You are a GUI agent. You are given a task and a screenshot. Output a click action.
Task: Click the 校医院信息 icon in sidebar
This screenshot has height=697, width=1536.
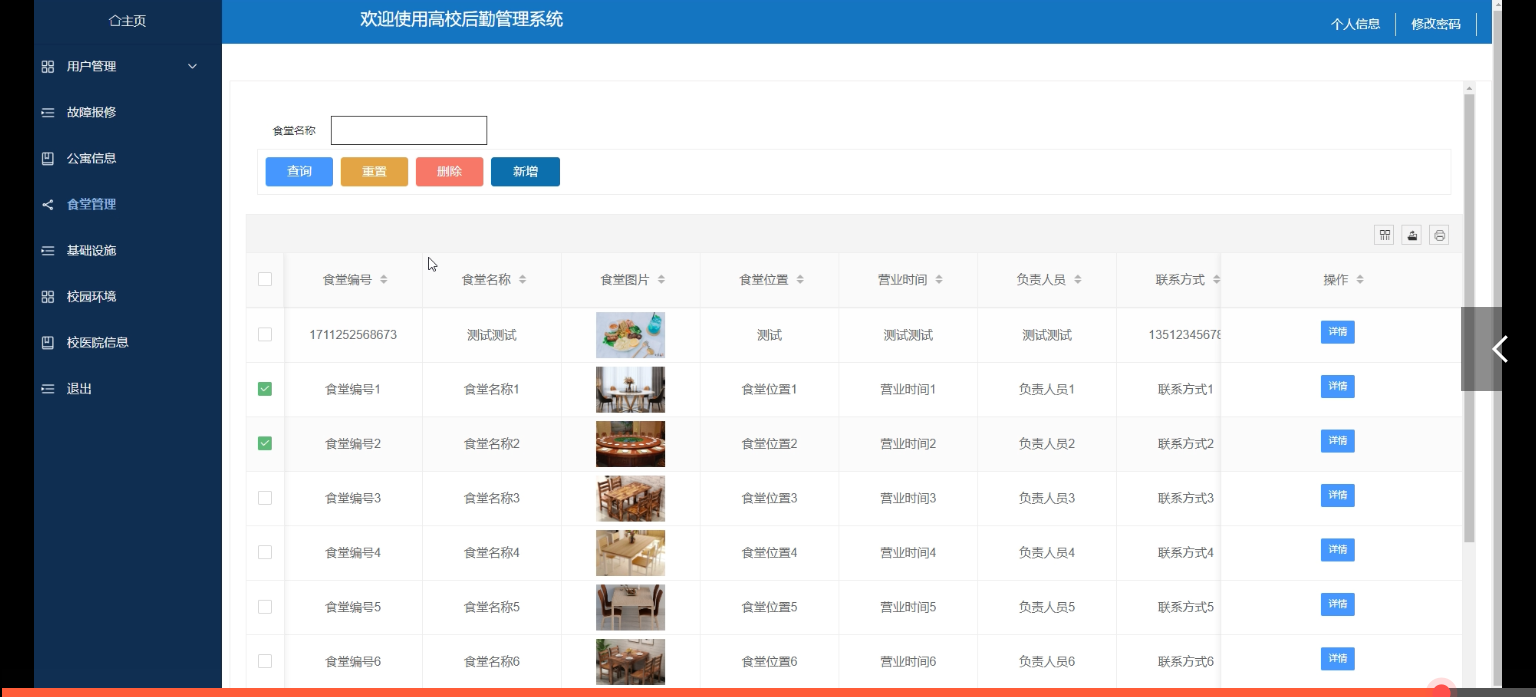(x=48, y=343)
